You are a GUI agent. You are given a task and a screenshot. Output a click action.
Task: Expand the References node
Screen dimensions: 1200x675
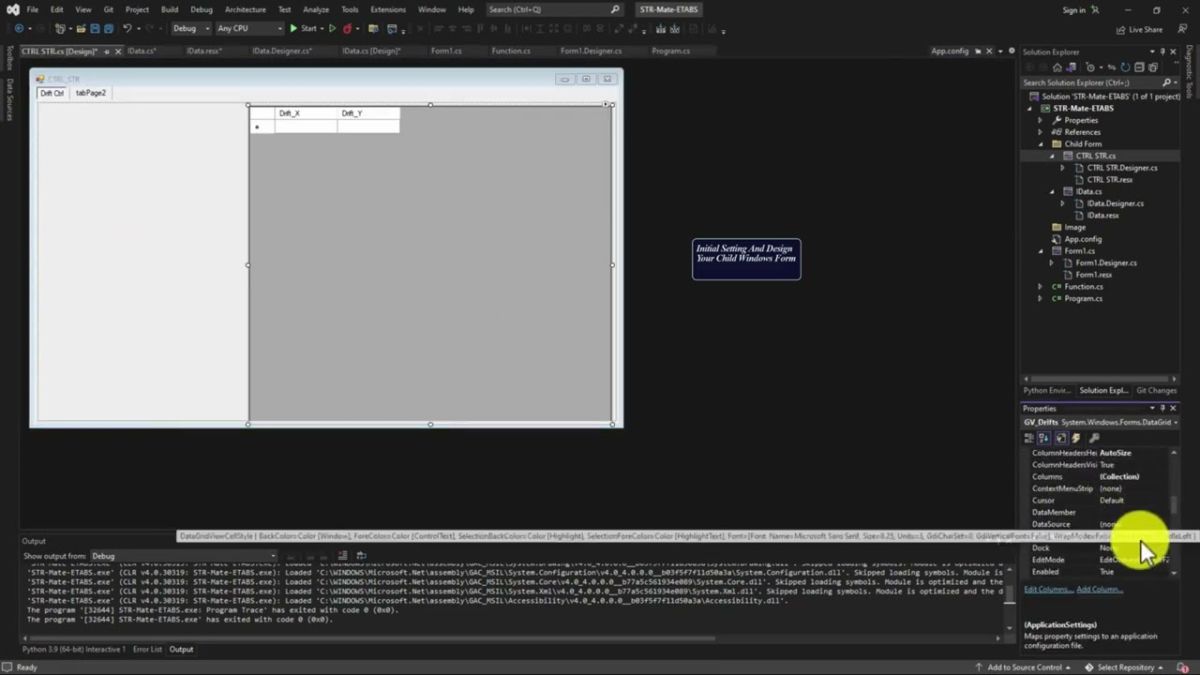pos(1040,132)
